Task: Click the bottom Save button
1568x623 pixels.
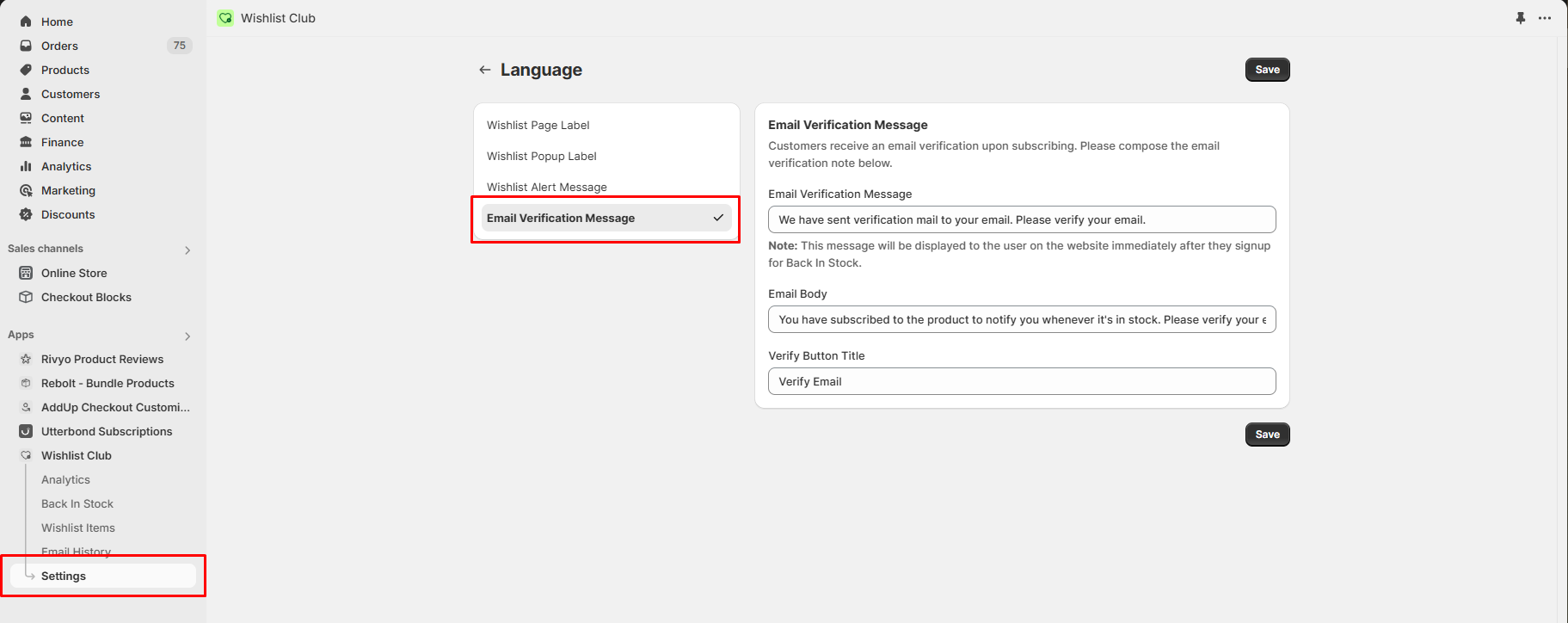Action: click(x=1267, y=435)
